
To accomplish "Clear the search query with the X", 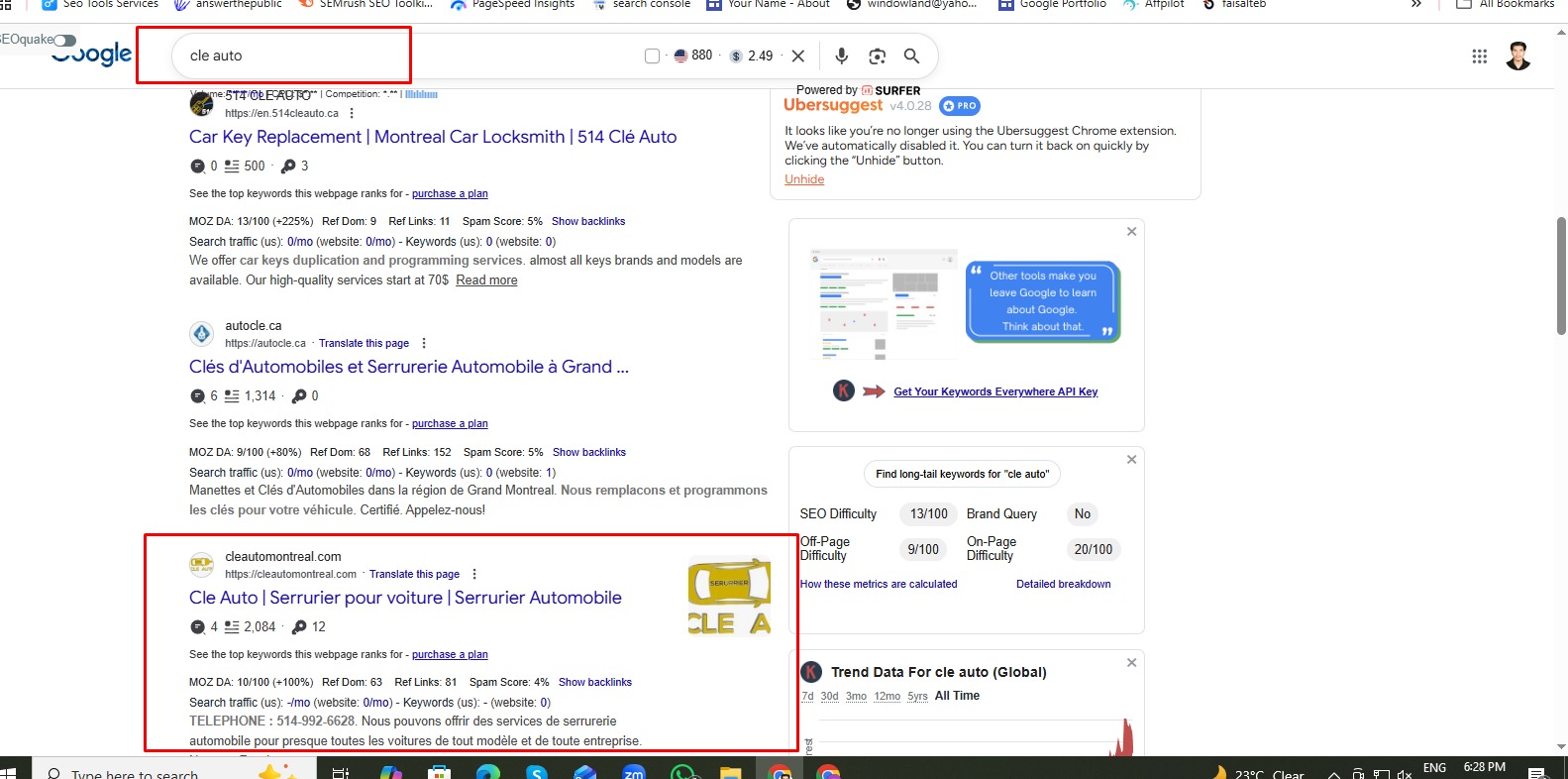I will pyautogui.click(x=798, y=56).
